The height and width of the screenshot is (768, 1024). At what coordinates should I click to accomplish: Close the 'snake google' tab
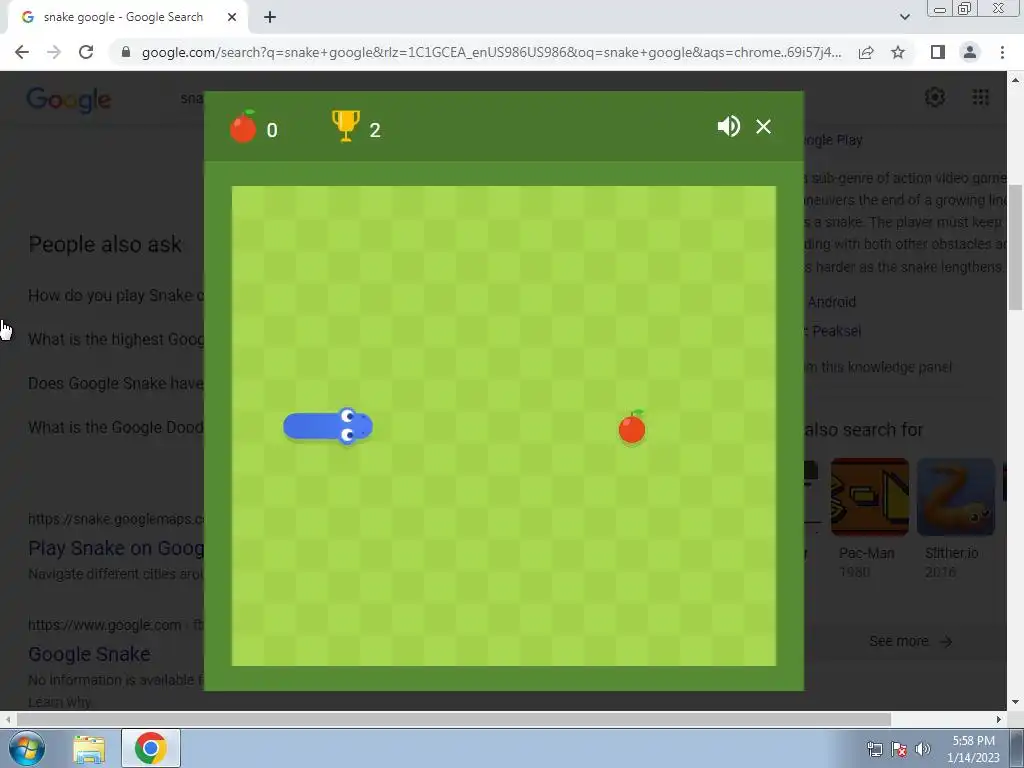click(232, 17)
